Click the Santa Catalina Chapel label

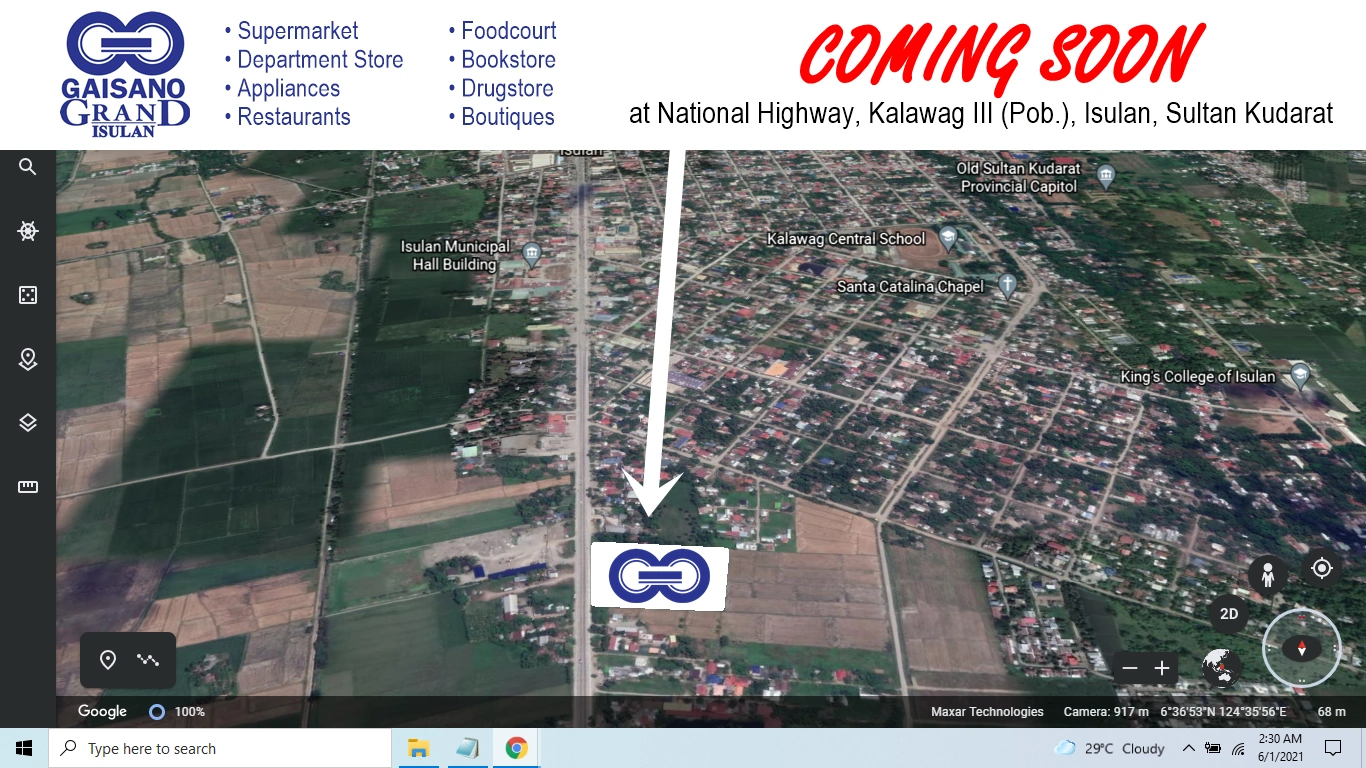tap(911, 287)
